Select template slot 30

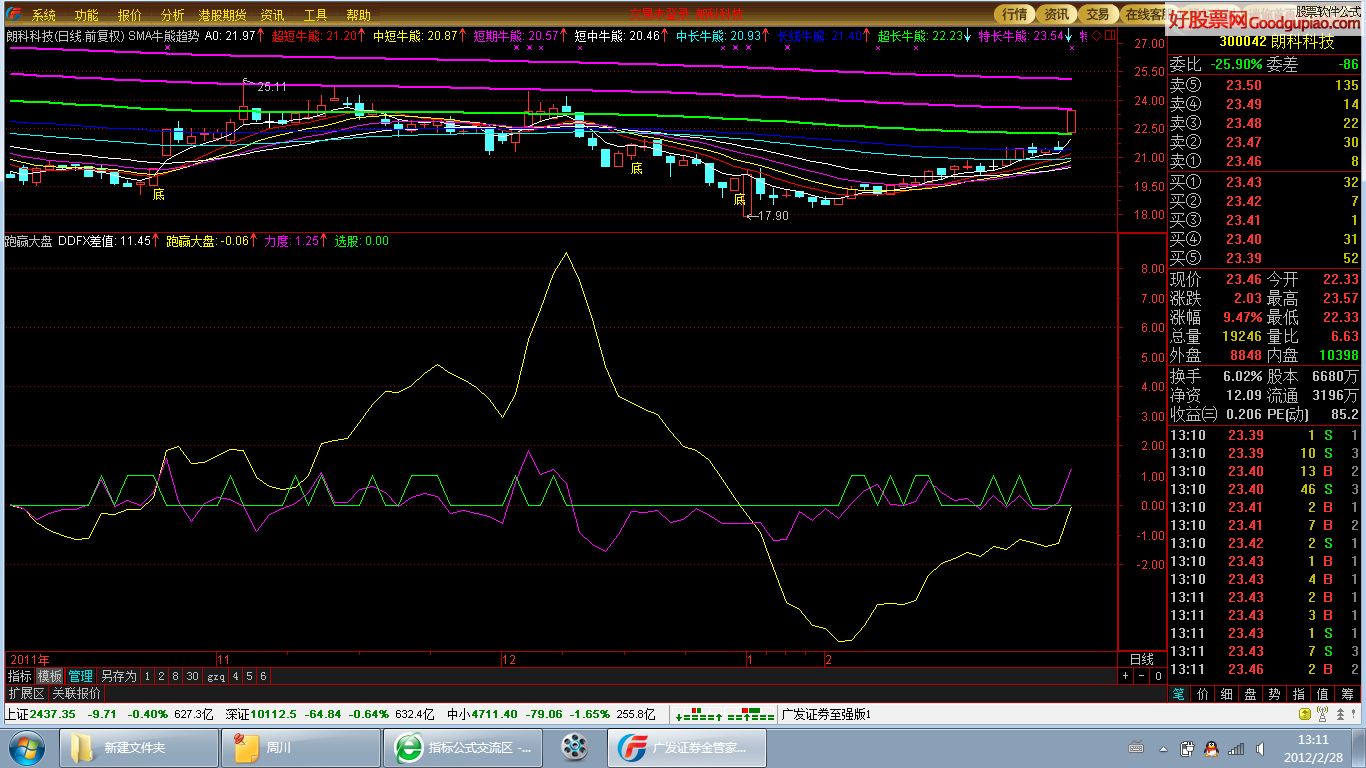[x=192, y=676]
